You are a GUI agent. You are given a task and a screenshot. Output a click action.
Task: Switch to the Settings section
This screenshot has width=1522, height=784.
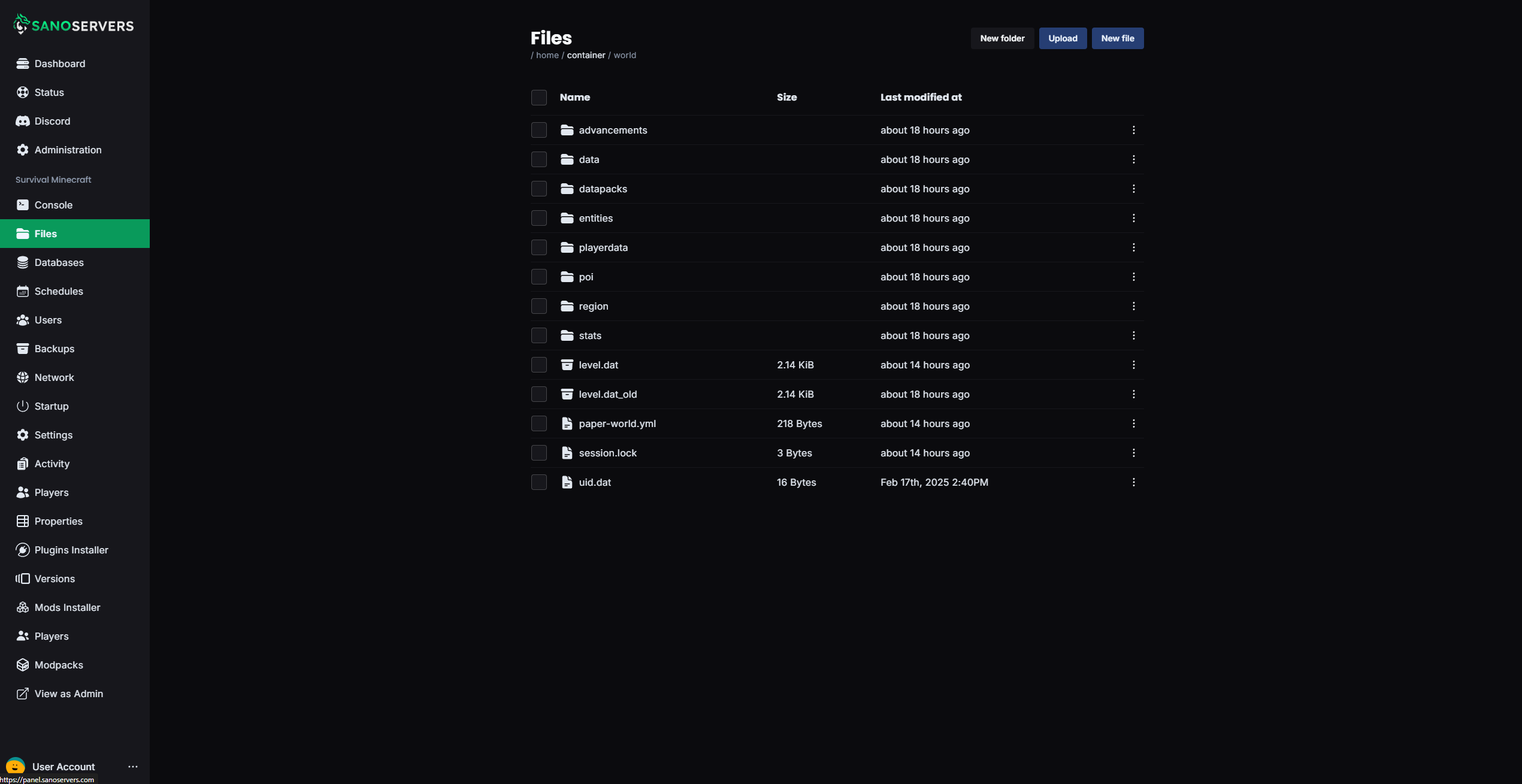[53, 435]
